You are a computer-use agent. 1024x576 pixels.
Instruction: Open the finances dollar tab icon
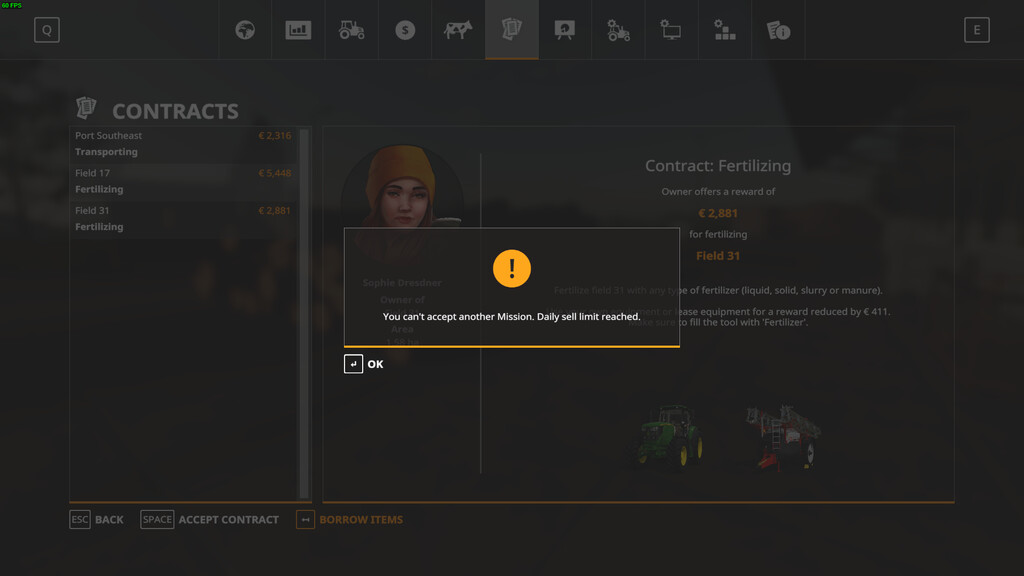[x=405, y=30]
